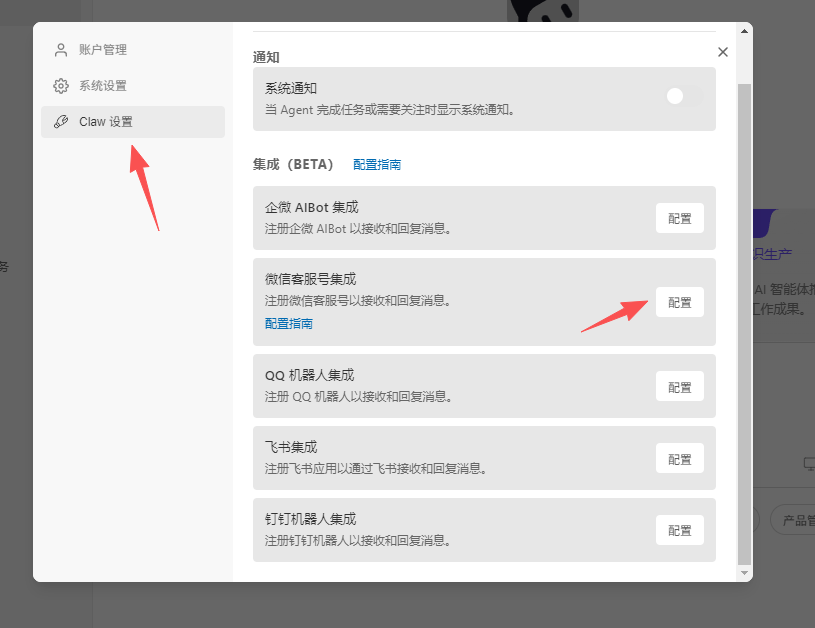Screen dimensions: 815x628
Task: Click the wrench icon beside Claw 设置
Action: 61,122
